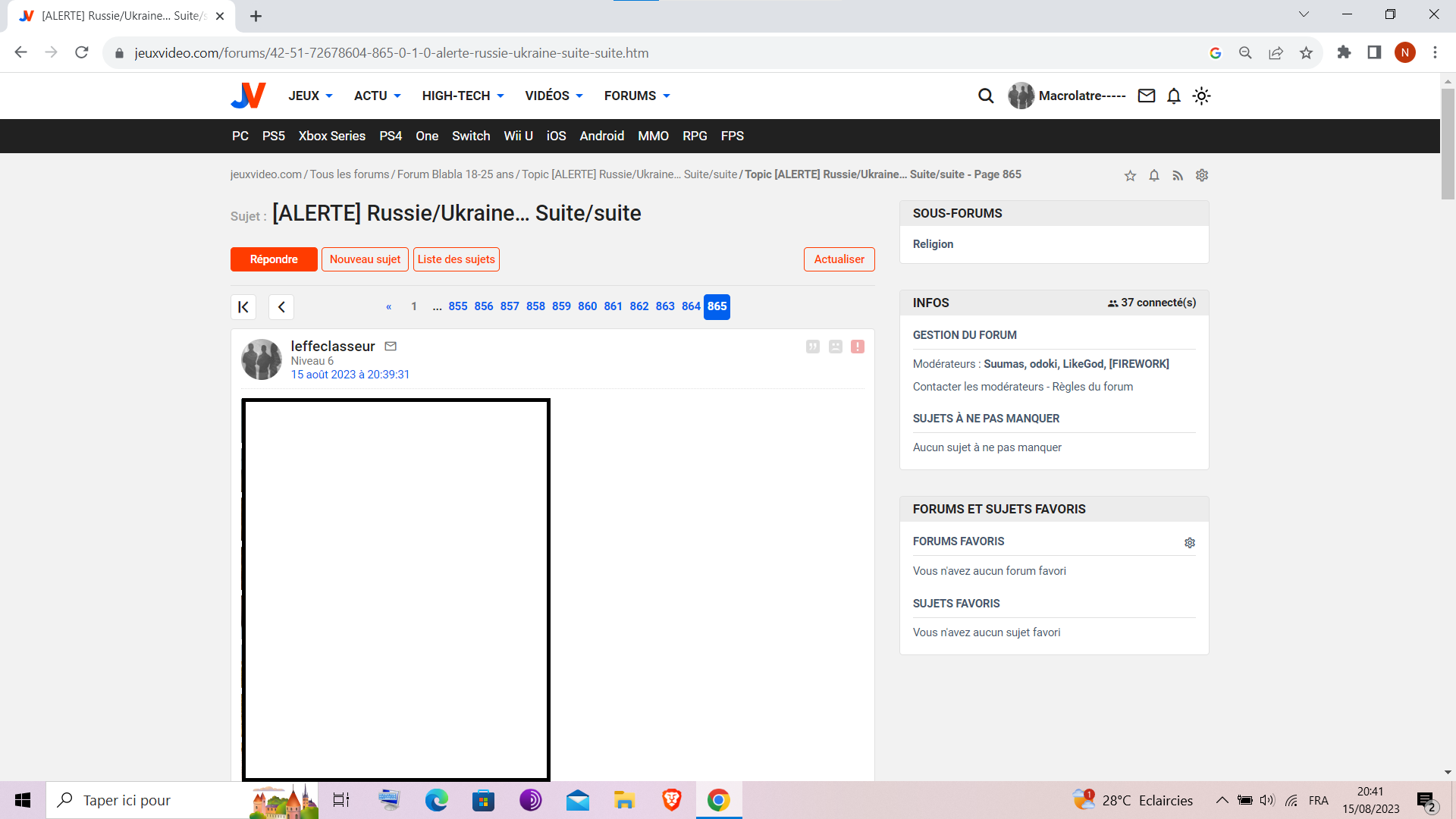Open the topic RSS feed icon
This screenshot has width=1456, height=819.
(1178, 175)
